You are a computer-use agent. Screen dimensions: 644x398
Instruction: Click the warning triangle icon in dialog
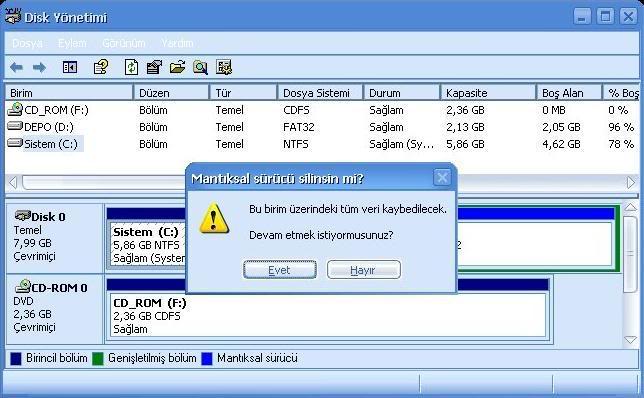point(214,219)
